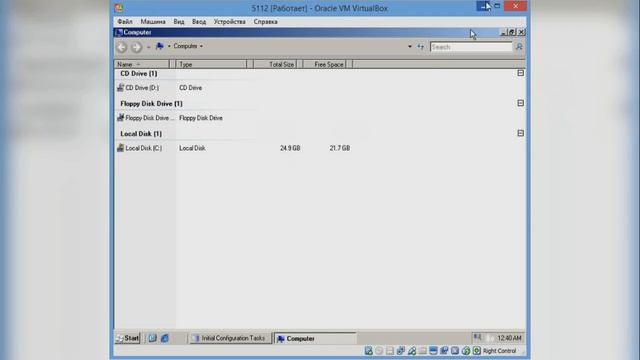
Task: Collapse the Floppy Disk Drive group
Action: (520, 103)
